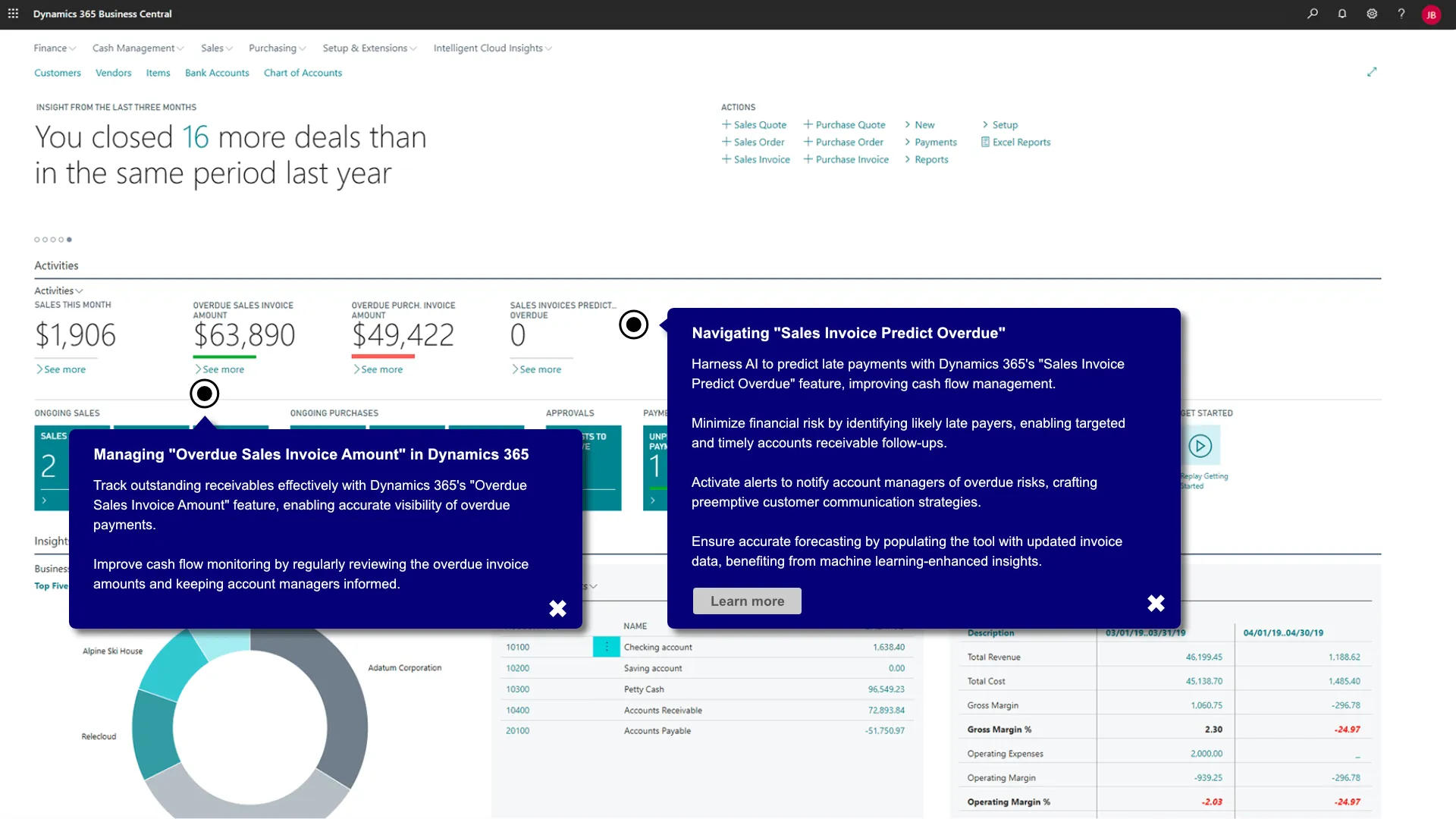
Task: Click the hotspot marker under Overdue Sales Invoice
Action: (204, 394)
